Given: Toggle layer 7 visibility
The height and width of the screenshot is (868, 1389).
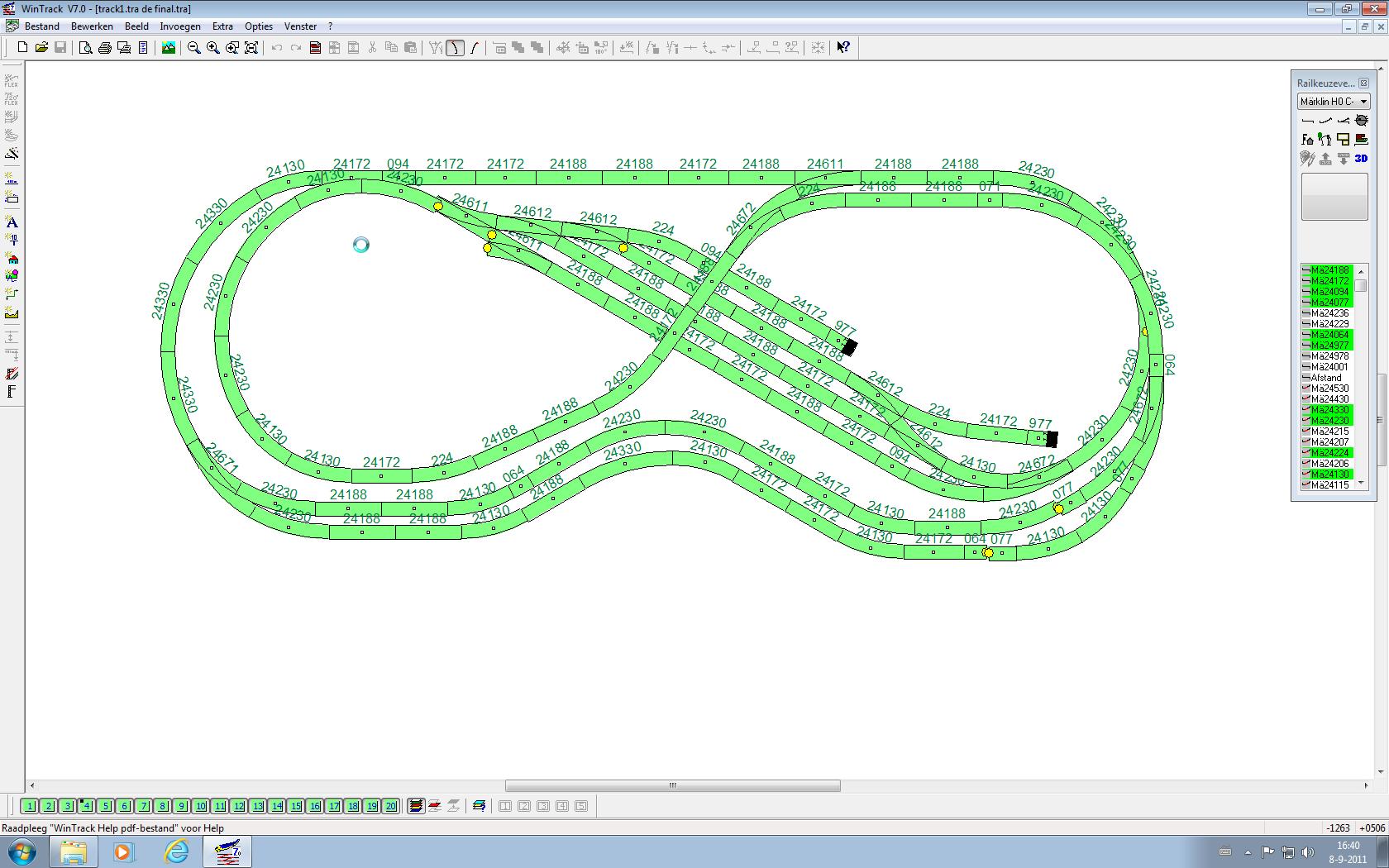Looking at the screenshot, I should click(x=144, y=806).
